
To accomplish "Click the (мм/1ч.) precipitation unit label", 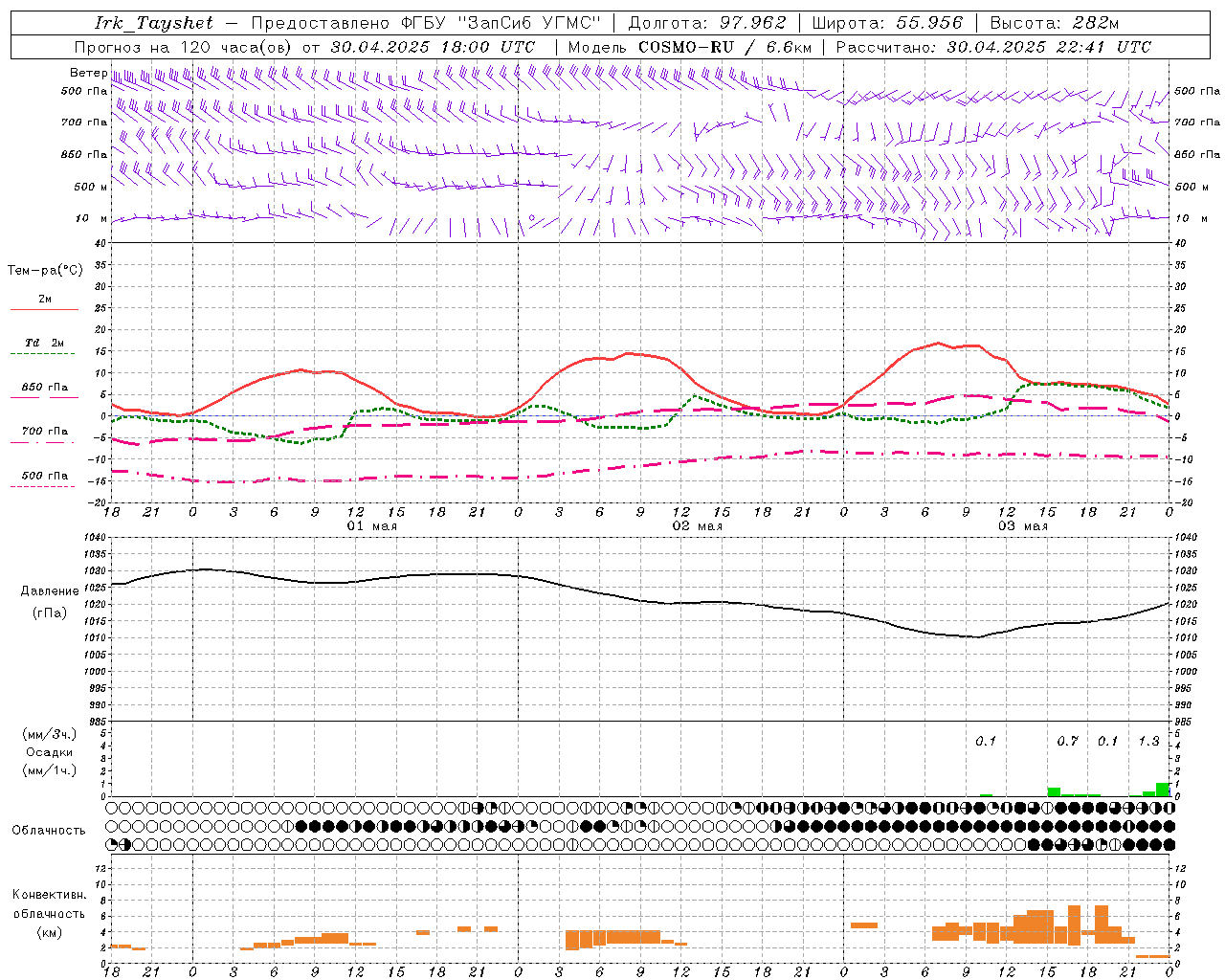I will click(49, 770).
